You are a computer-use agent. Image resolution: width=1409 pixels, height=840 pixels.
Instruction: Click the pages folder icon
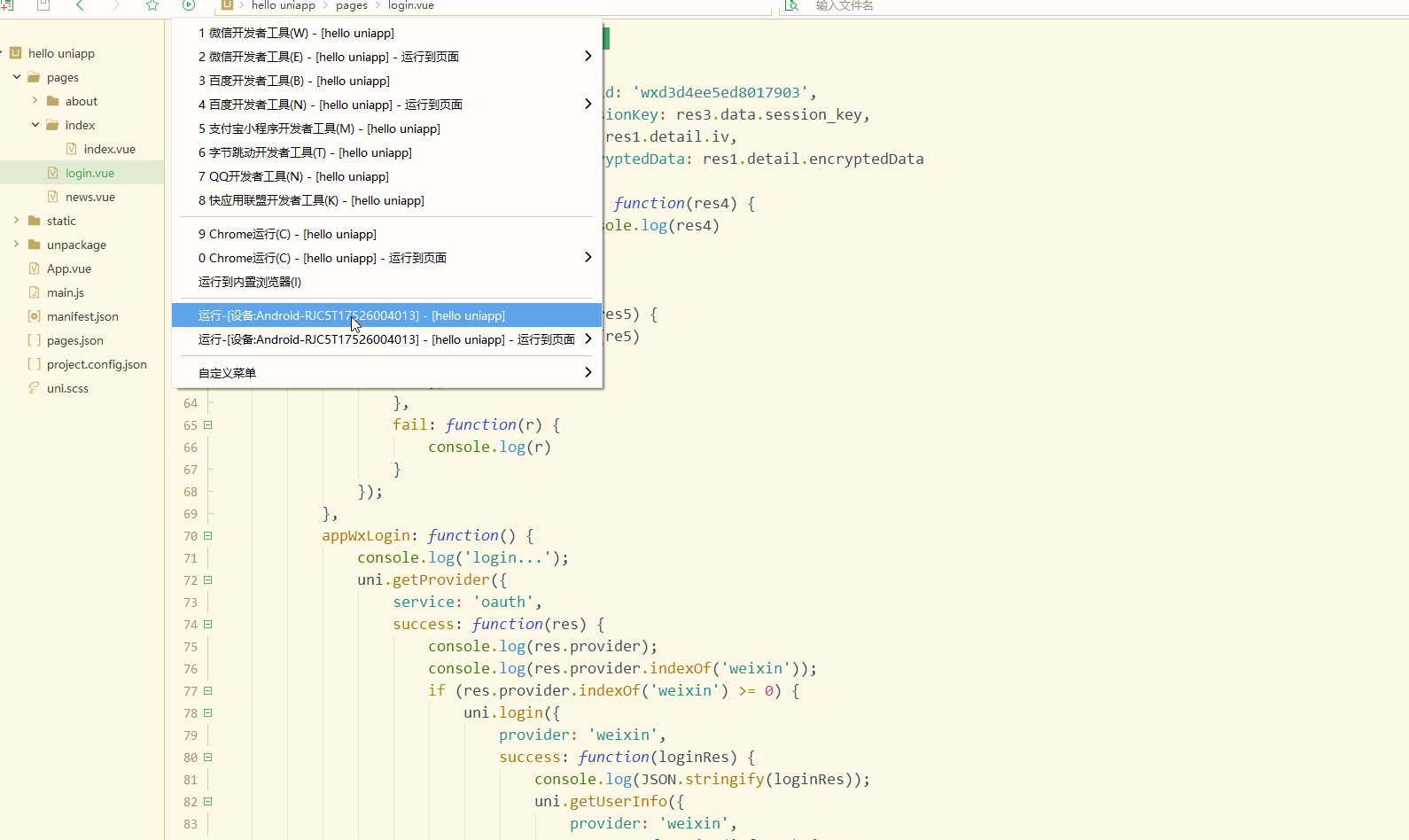[x=35, y=77]
